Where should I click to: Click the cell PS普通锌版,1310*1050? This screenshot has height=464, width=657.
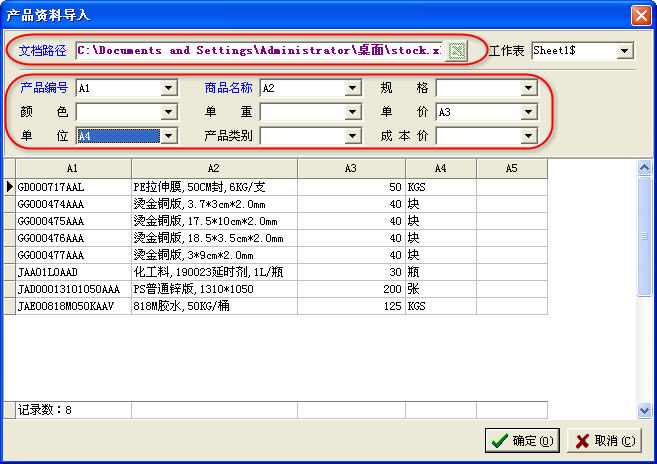click(215, 289)
